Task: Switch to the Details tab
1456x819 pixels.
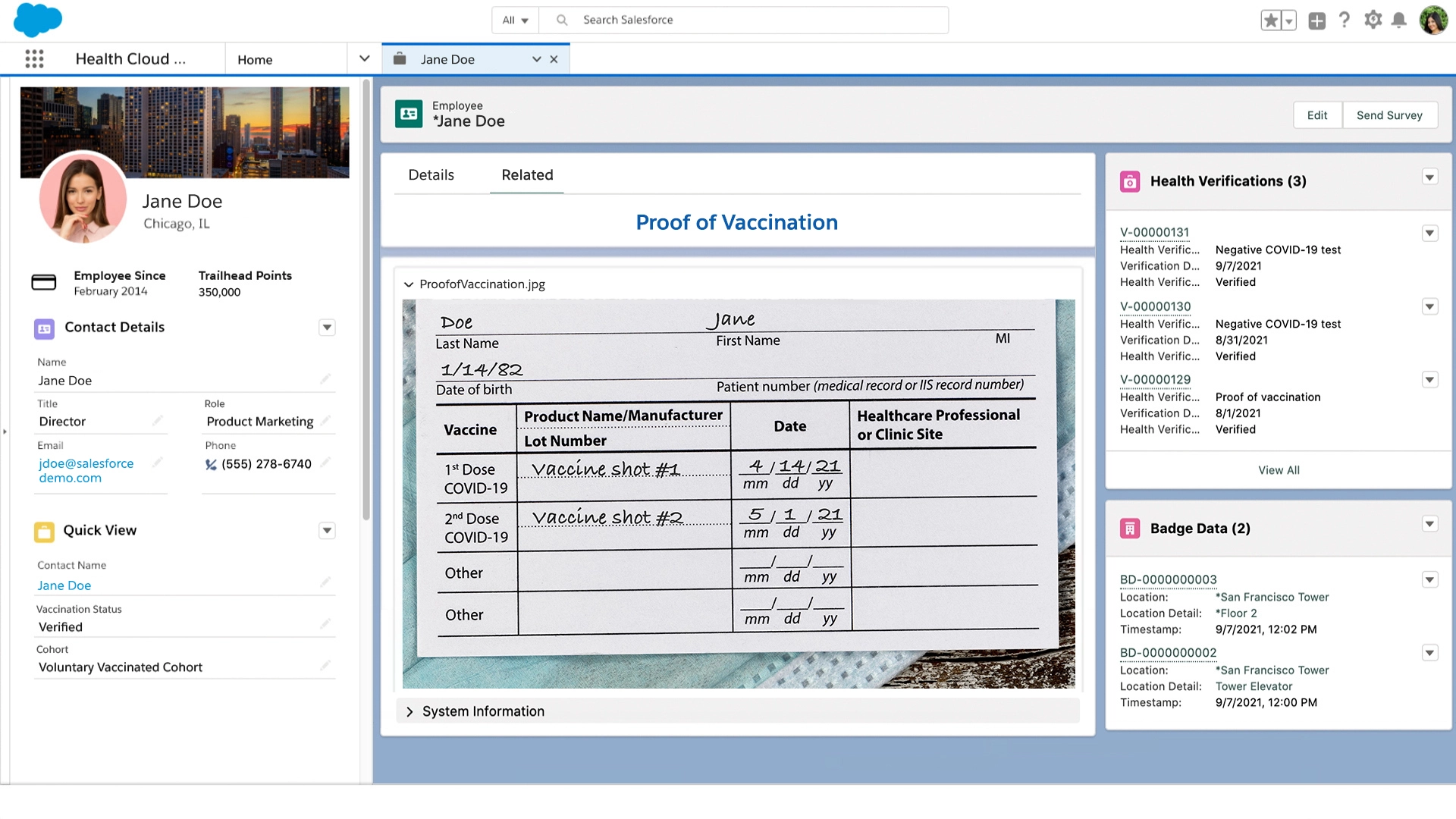Action: click(431, 175)
